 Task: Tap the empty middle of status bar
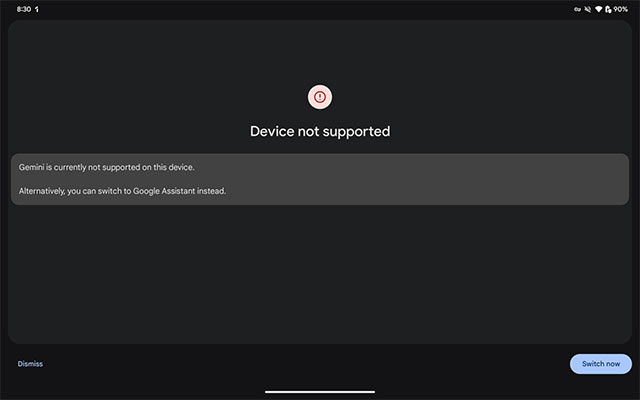tap(300, 9)
